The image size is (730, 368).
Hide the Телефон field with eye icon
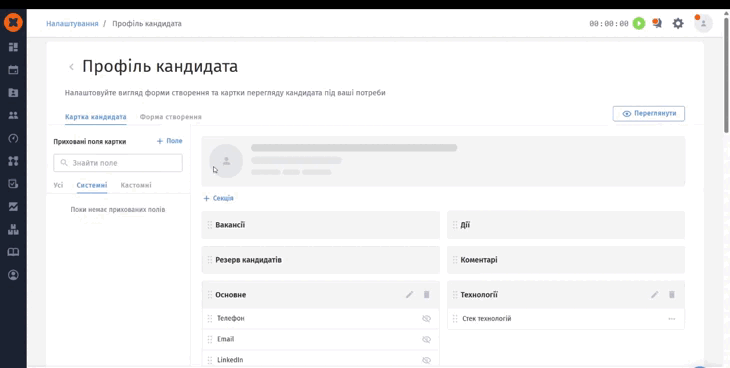426,319
